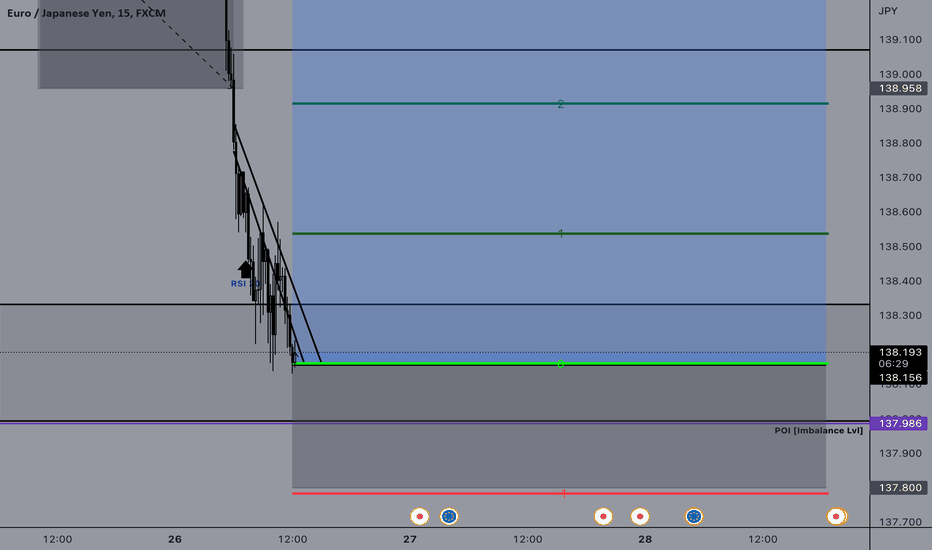
Task: Click the dark green target line labeled 1
Action: tap(560, 234)
